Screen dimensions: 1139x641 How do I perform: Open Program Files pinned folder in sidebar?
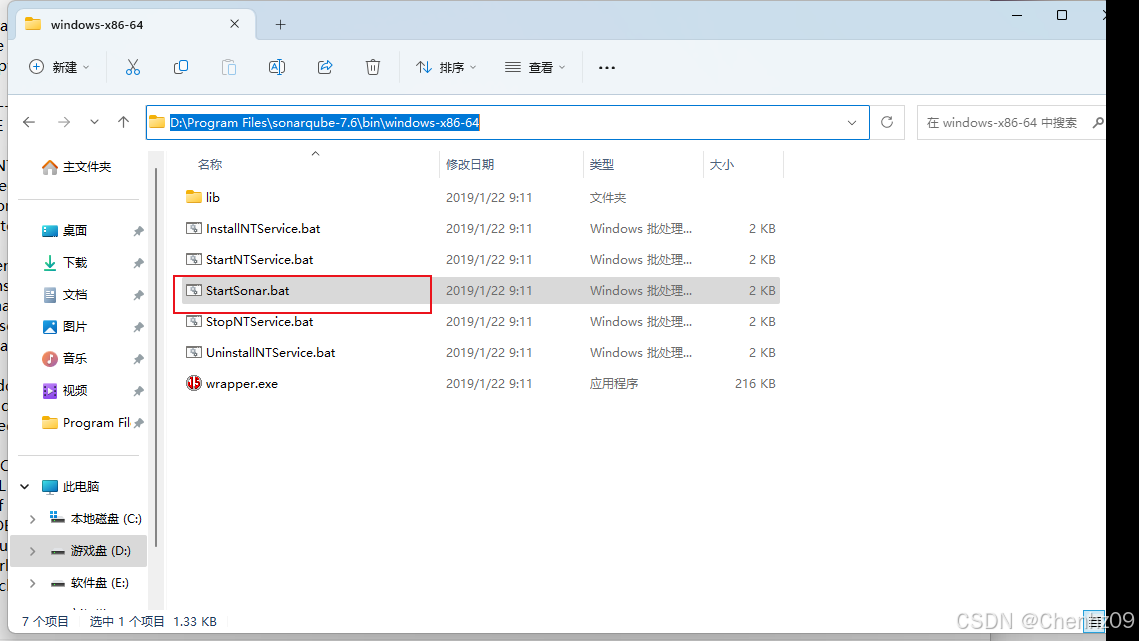pos(87,422)
